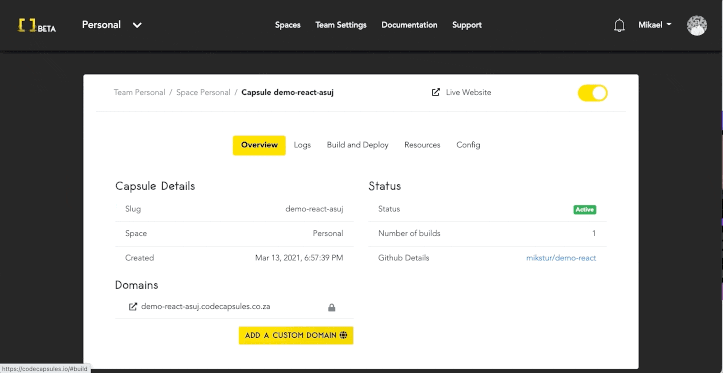Click the created date Mar 13, 2021

point(299,258)
